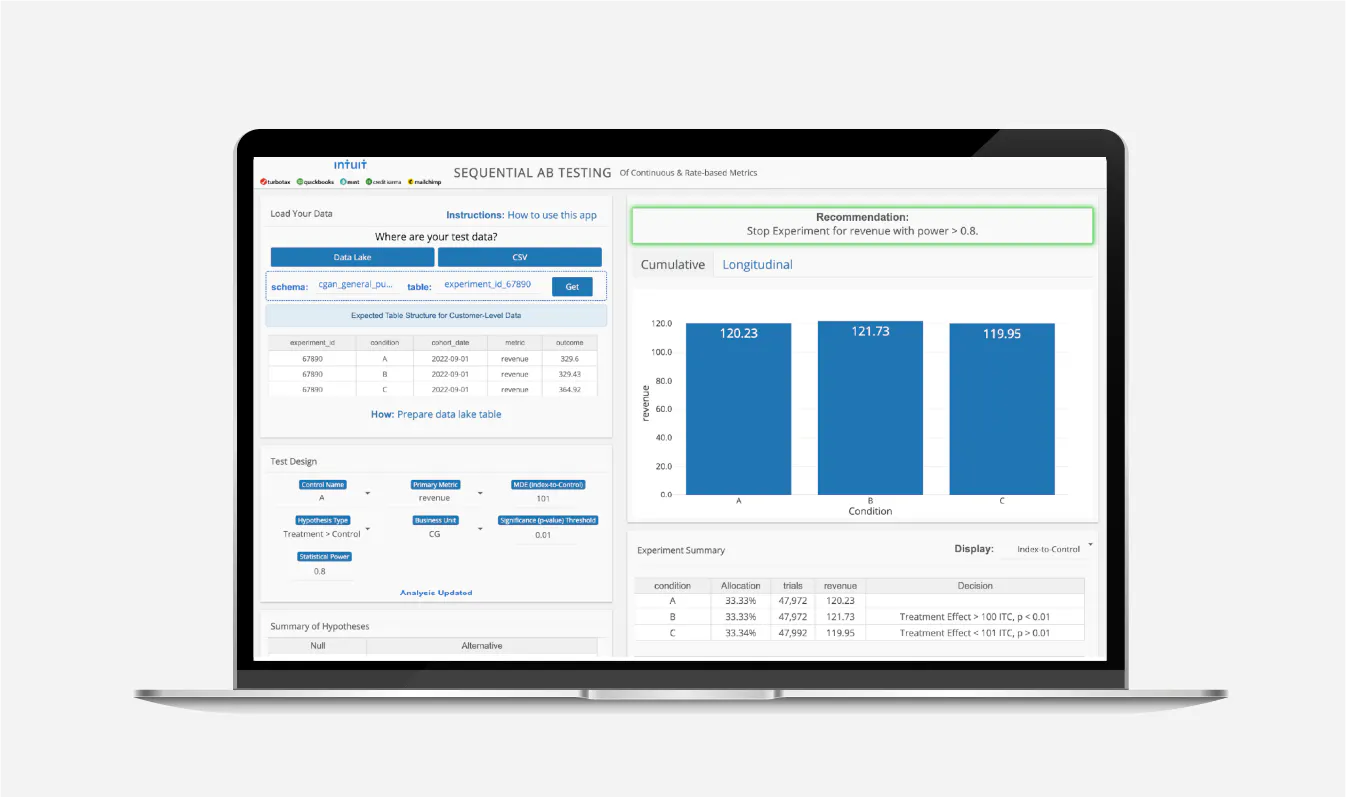Click the '121.73' revenue cell

840,617
